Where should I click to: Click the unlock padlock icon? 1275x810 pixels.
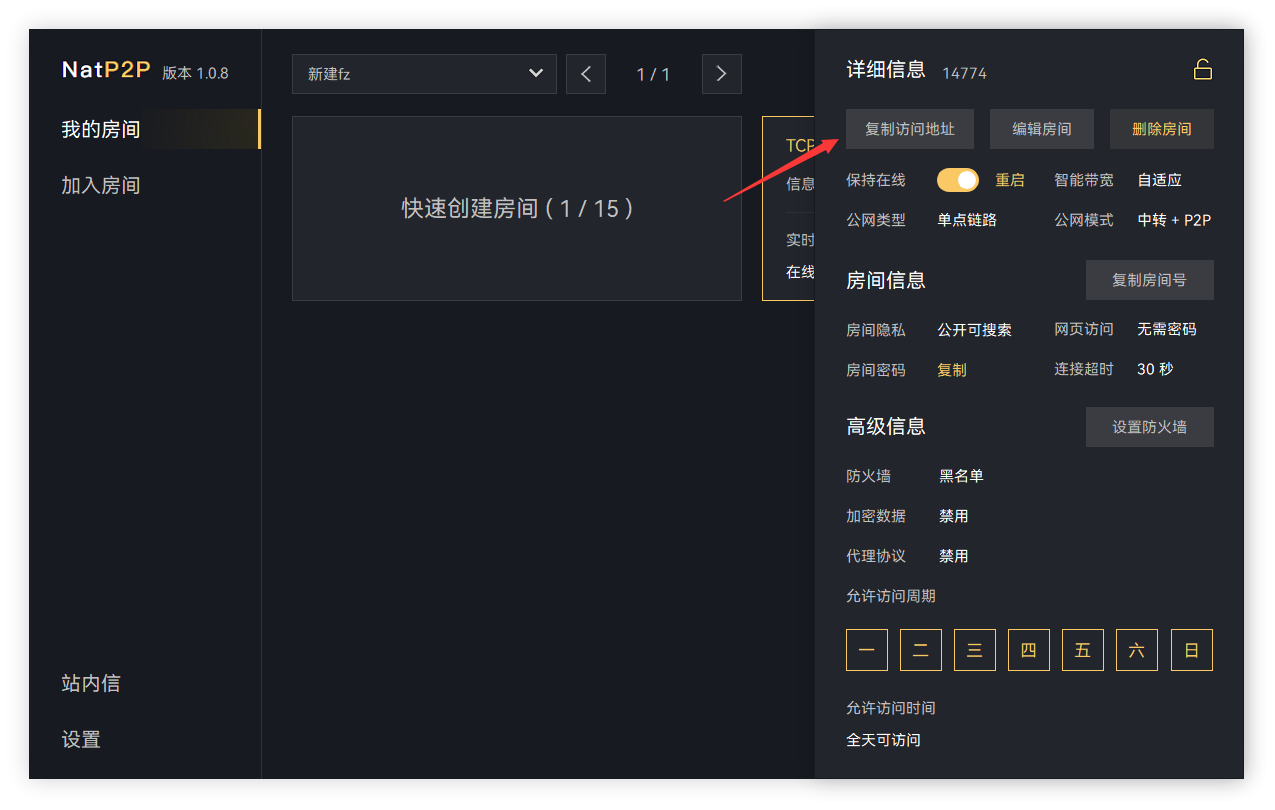point(1202,70)
